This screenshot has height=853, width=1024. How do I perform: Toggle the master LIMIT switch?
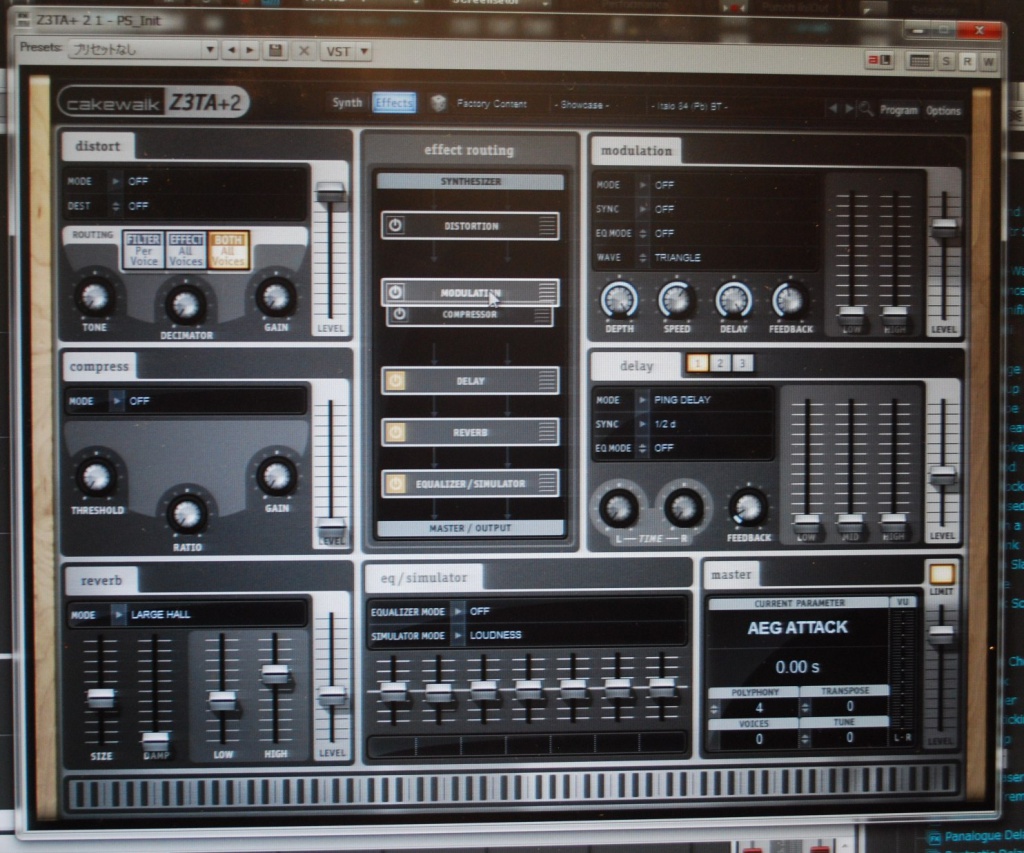tap(941, 573)
